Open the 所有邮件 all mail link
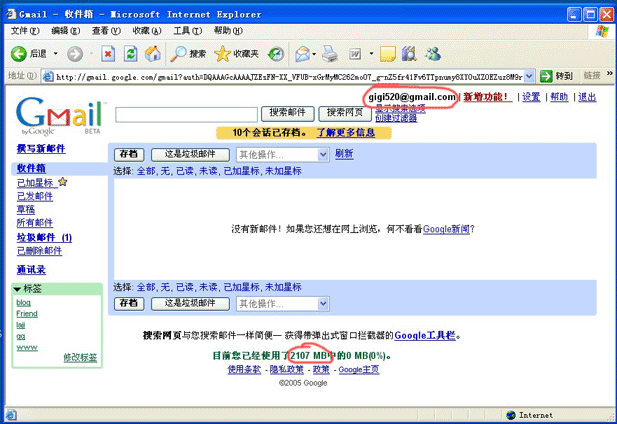The width and height of the screenshot is (617, 424). (x=35, y=223)
